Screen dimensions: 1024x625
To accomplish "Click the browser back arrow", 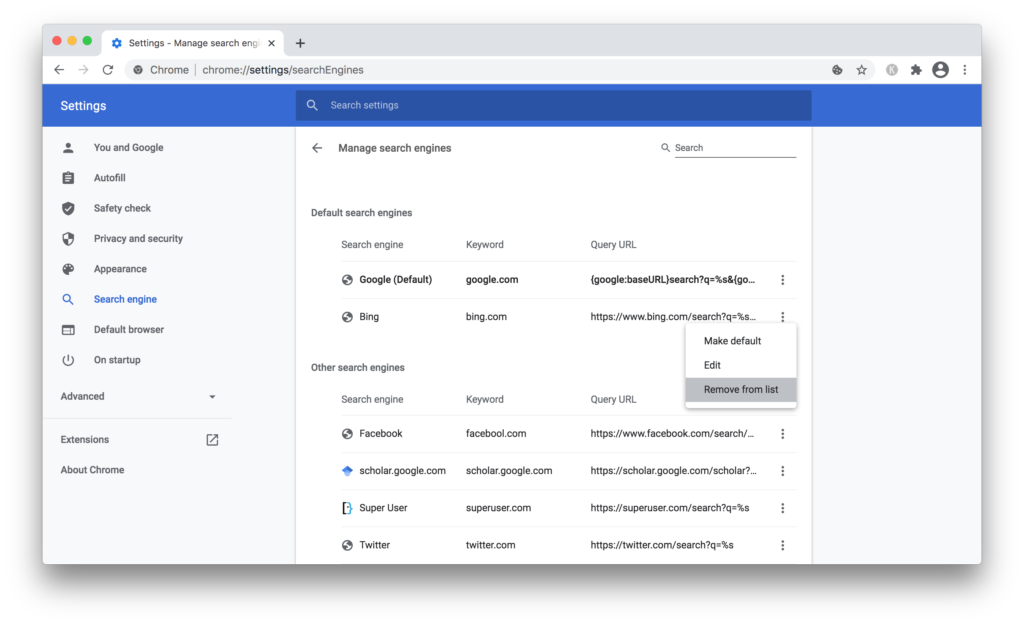I will [x=59, y=70].
